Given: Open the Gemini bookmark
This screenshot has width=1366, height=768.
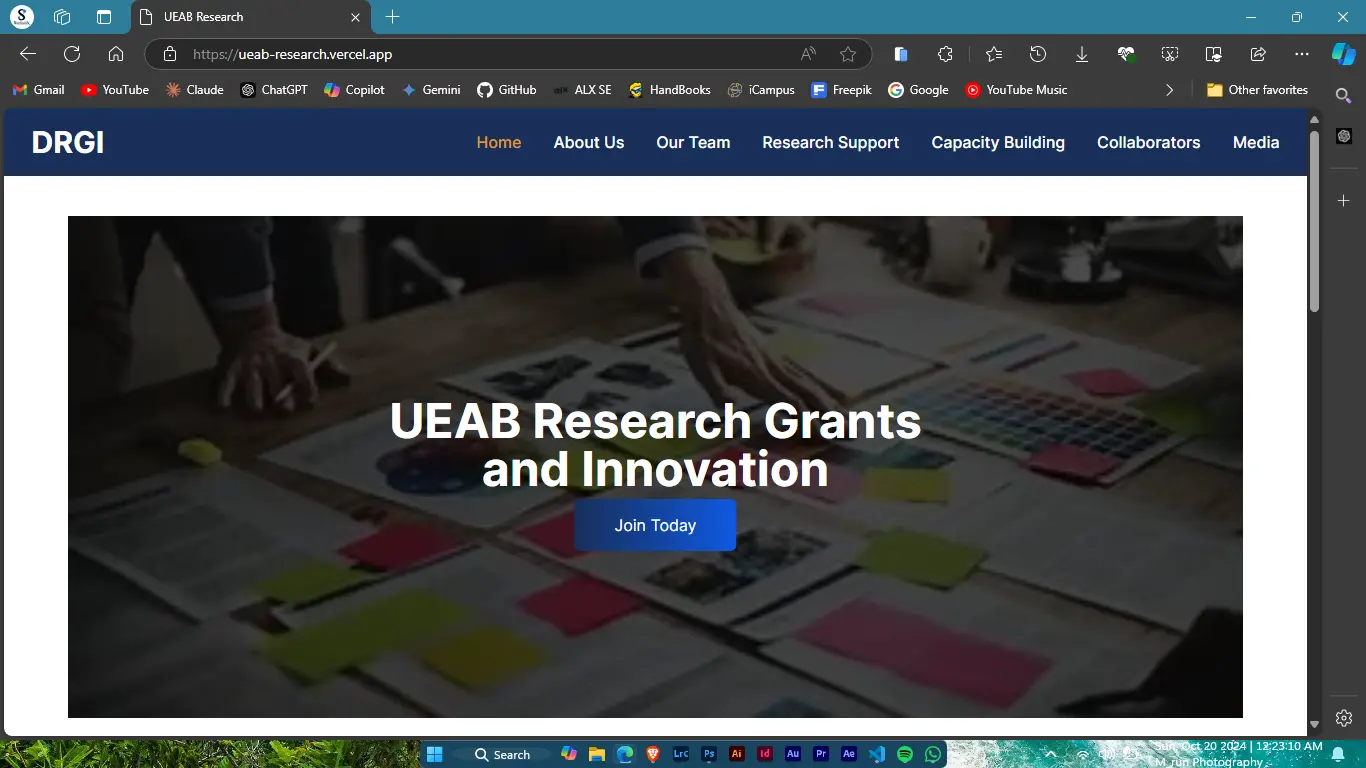Looking at the screenshot, I should 431,90.
